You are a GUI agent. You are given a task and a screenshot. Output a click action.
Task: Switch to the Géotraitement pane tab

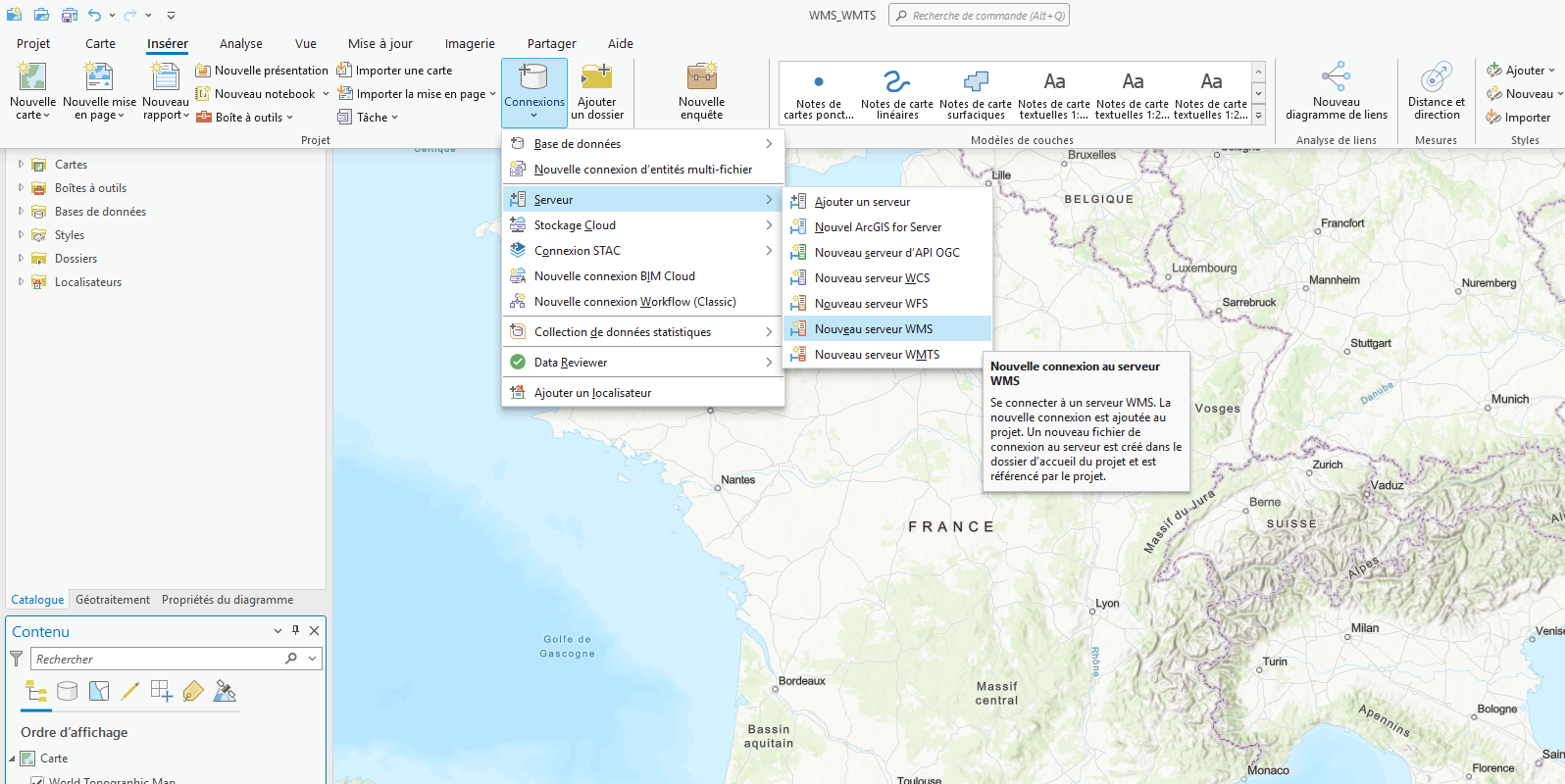(113, 600)
